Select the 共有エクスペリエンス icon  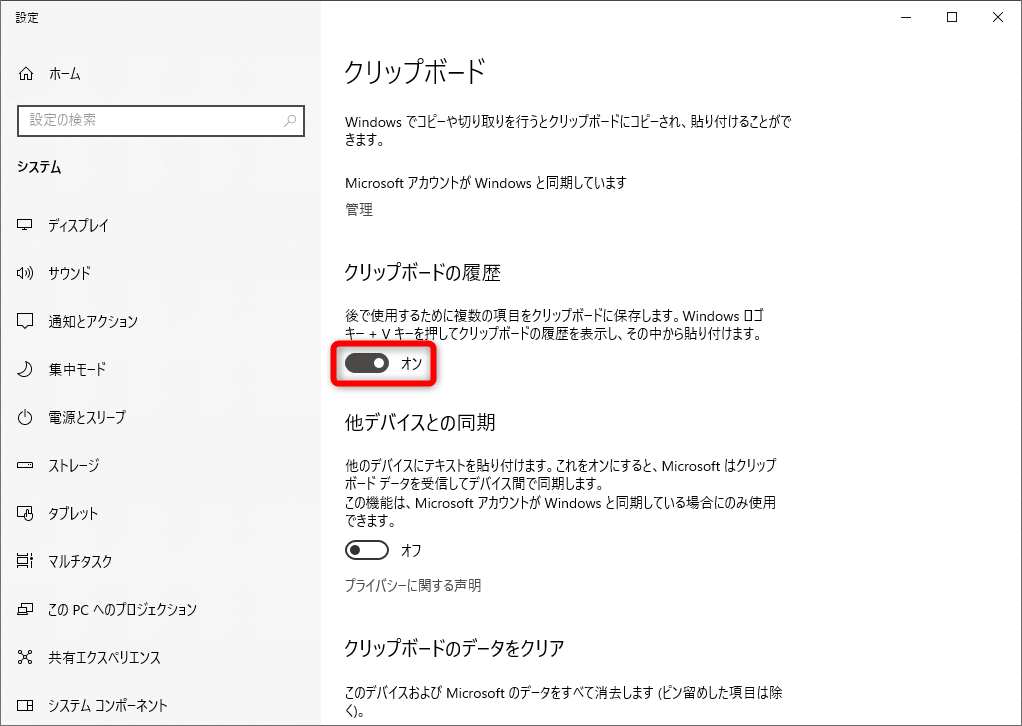coord(25,657)
